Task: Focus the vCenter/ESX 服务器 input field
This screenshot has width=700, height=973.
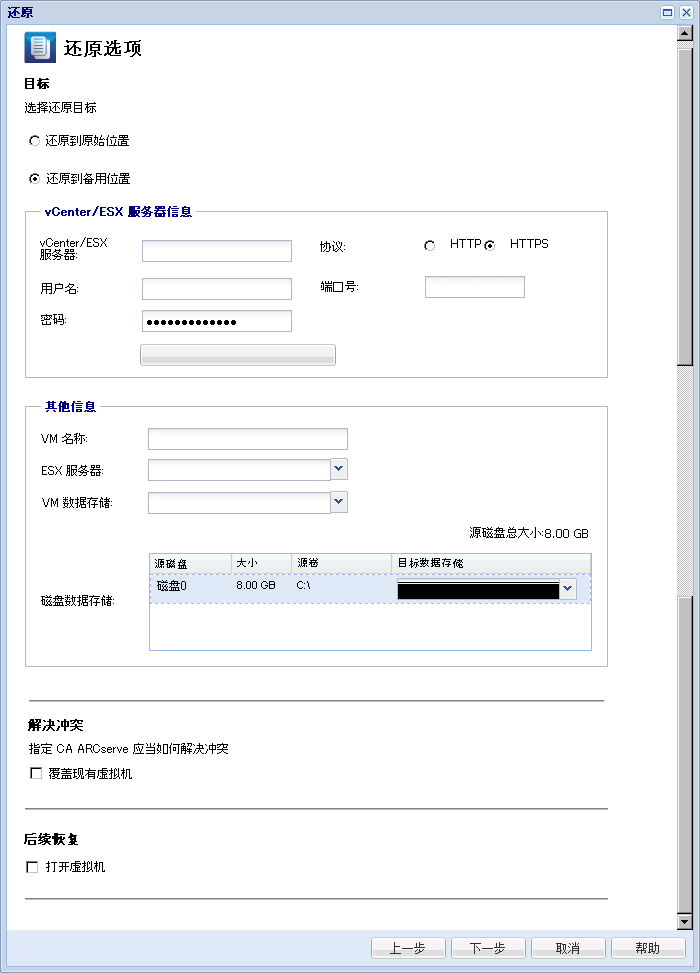Action: [x=217, y=251]
